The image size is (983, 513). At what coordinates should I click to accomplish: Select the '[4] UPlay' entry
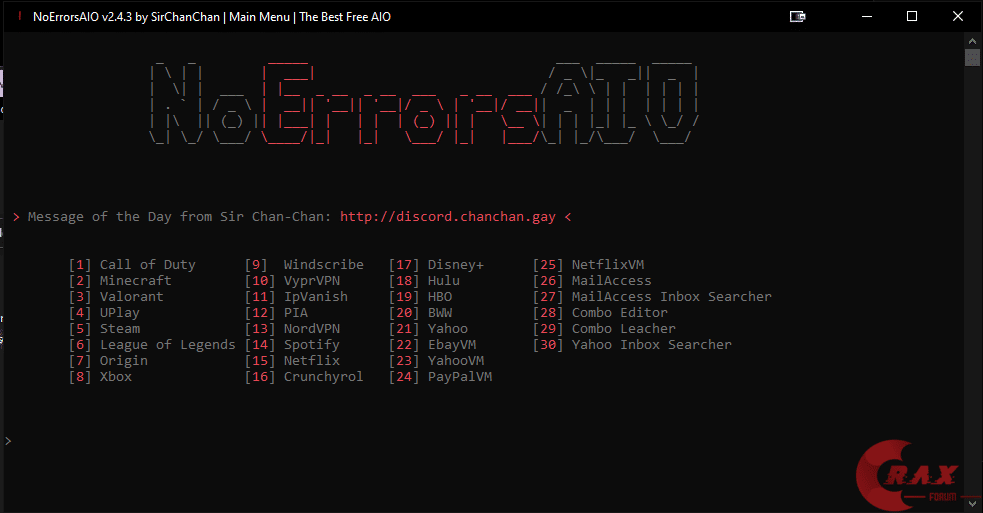point(105,312)
